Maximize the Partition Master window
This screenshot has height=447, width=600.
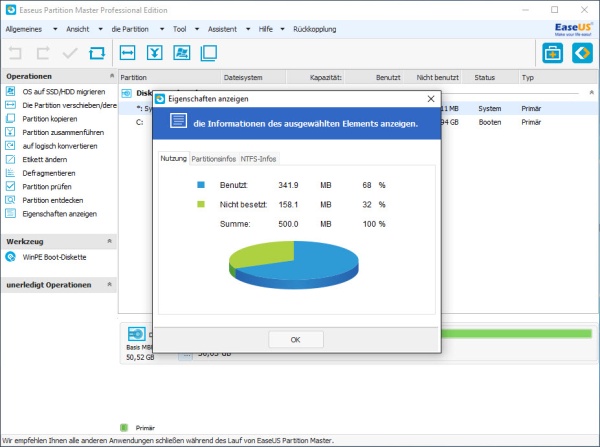pyautogui.click(x=554, y=10)
